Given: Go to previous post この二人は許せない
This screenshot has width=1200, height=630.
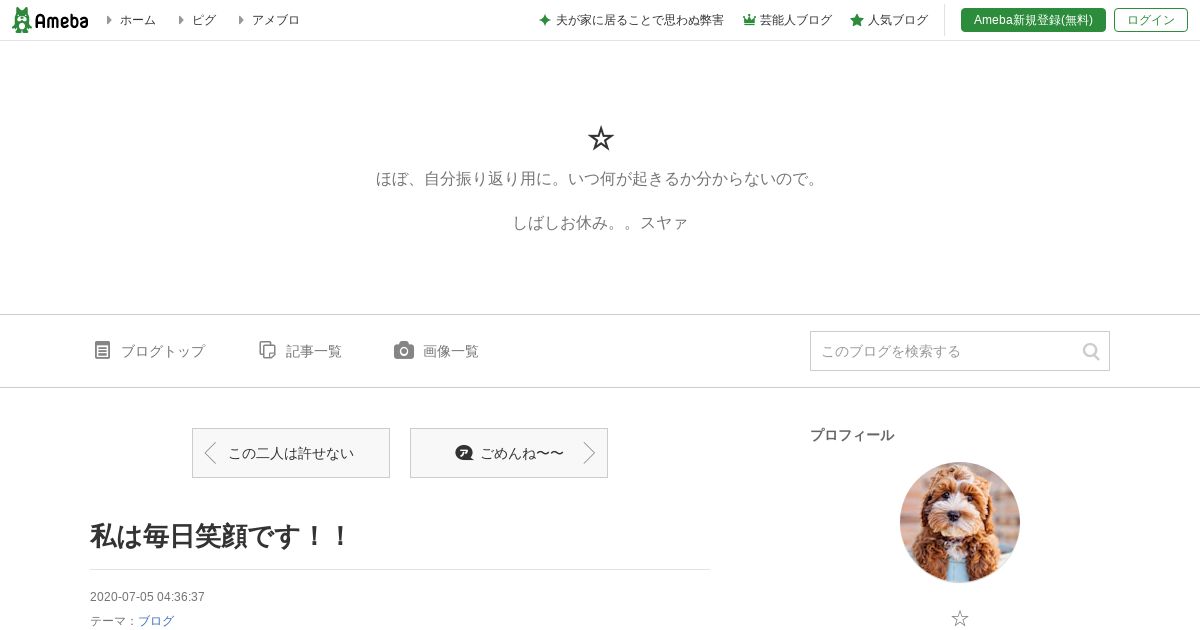Looking at the screenshot, I should 291,453.
